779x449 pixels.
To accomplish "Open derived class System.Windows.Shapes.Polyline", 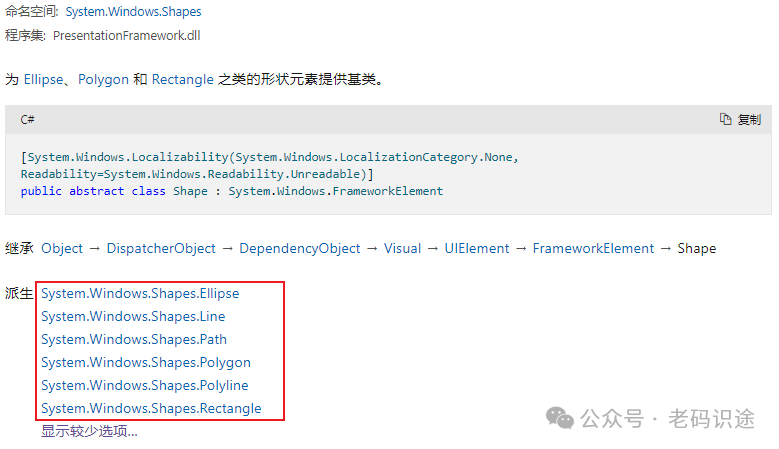I will 145,385.
